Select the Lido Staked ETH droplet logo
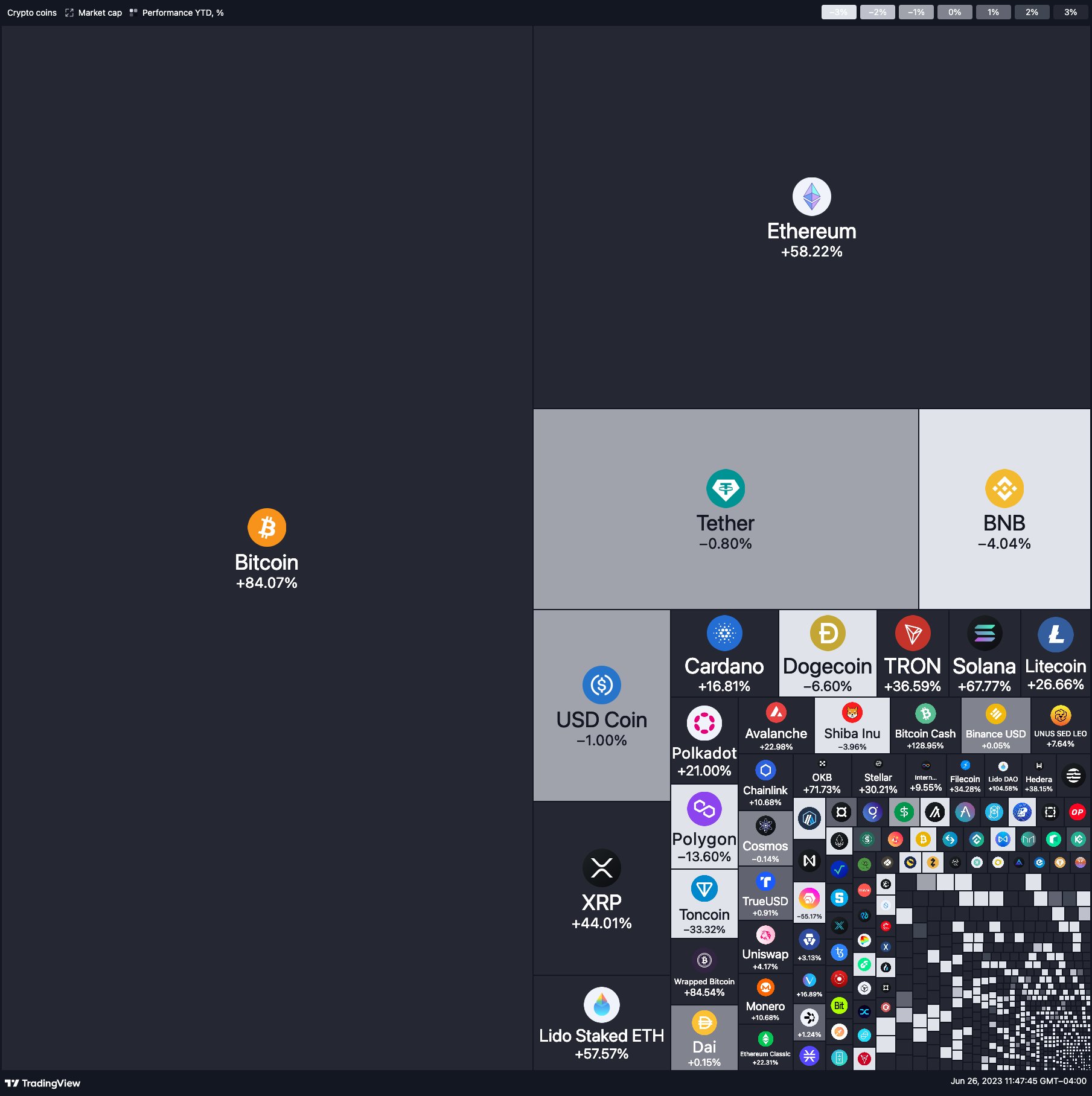 [x=602, y=1005]
